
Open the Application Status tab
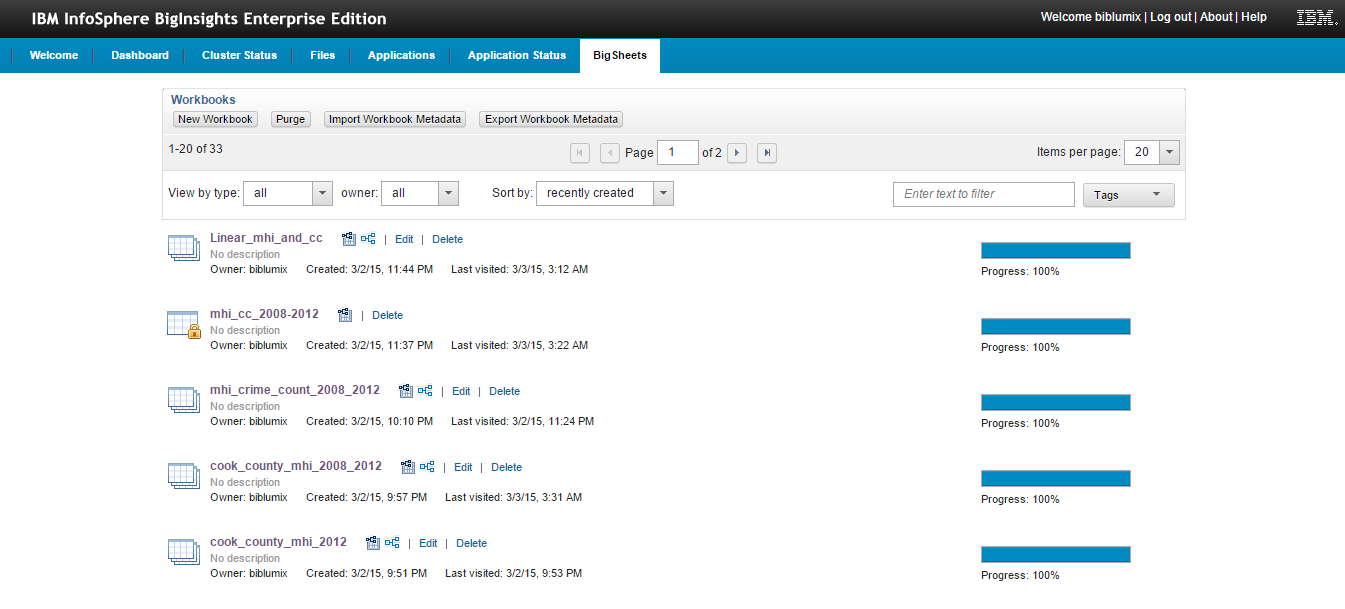[517, 55]
